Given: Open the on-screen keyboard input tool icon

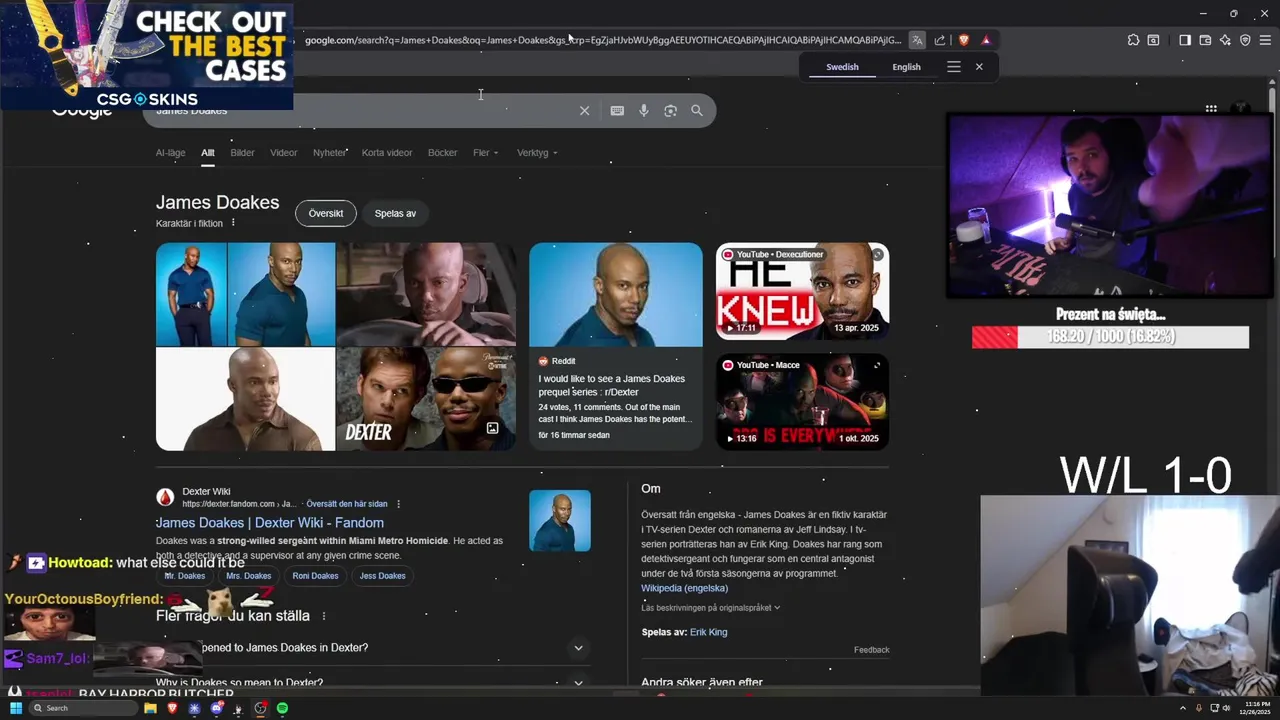Looking at the screenshot, I should pyautogui.click(x=617, y=111).
